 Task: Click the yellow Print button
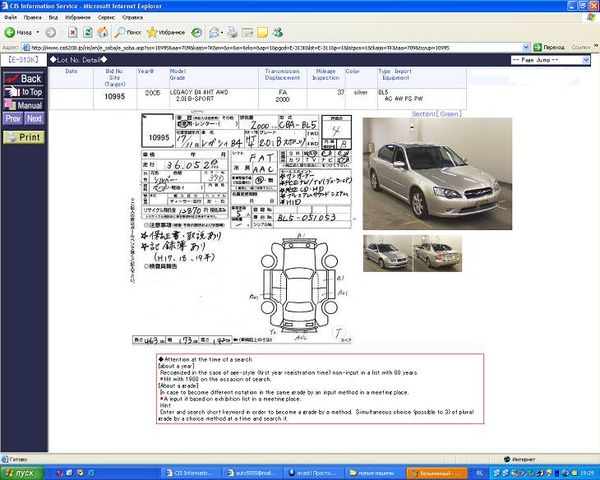point(24,137)
